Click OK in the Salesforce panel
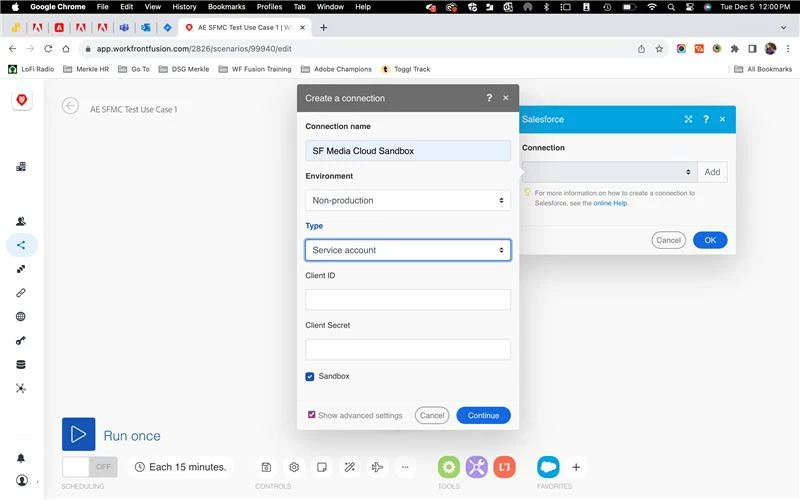Viewport: 800px width, 500px height. [710, 240]
